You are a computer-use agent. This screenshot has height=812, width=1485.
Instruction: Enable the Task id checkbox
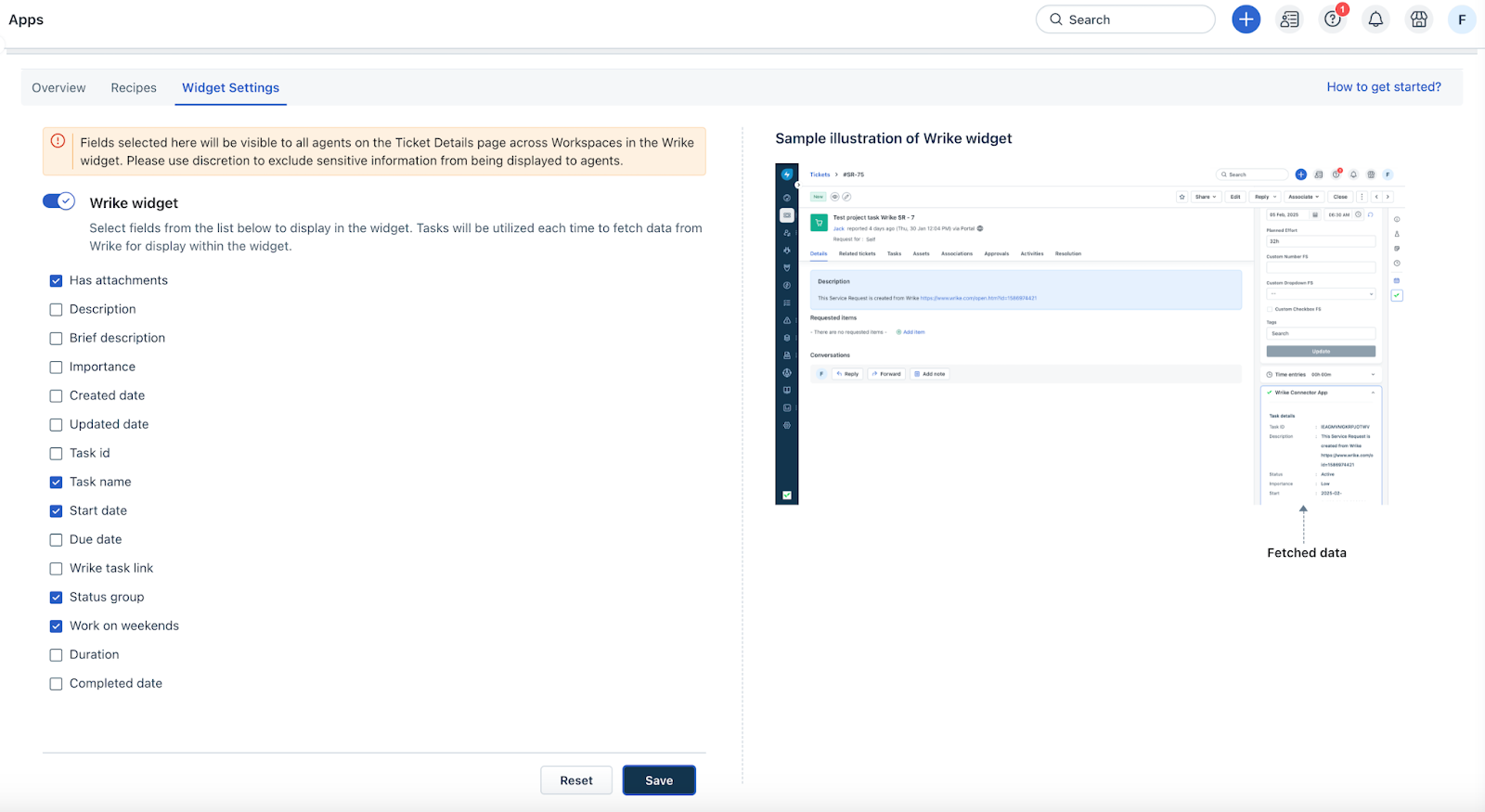(56, 453)
